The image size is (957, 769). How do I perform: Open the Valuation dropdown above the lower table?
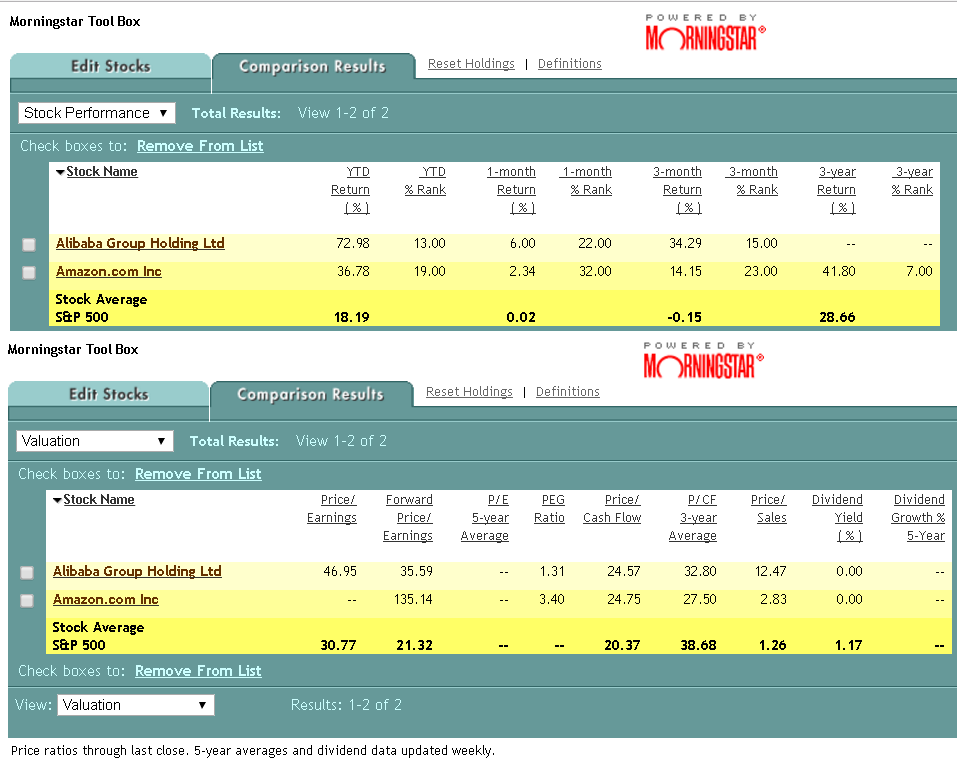[95, 441]
